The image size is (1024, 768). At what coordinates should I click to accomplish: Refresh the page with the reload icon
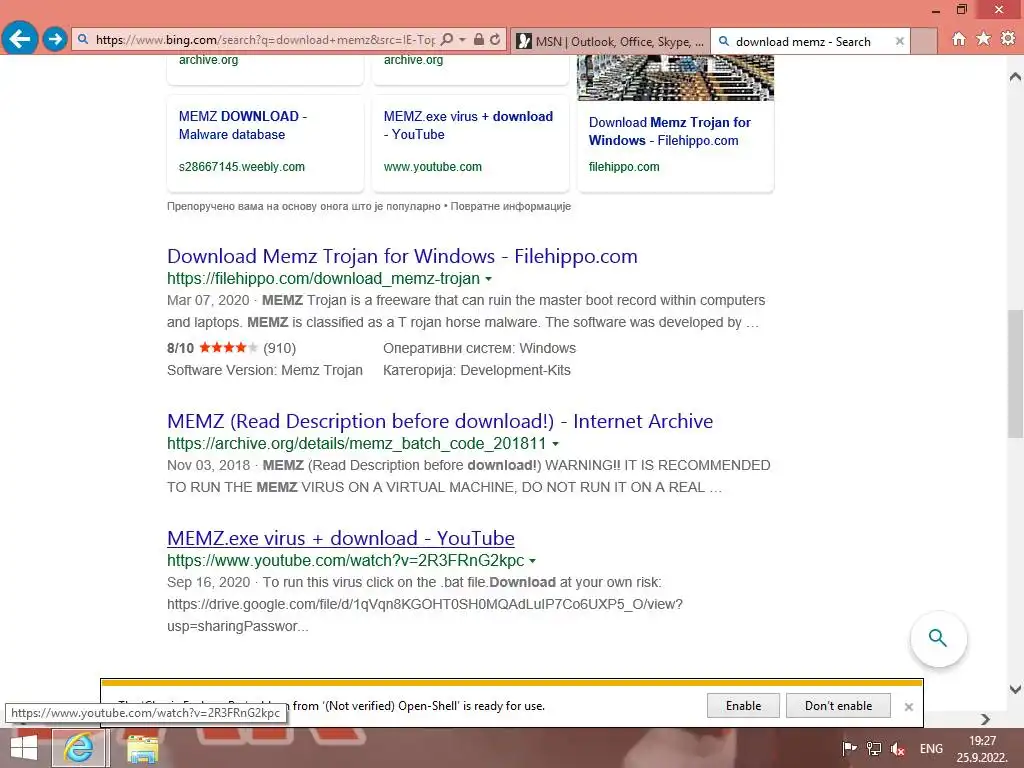click(x=496, y=40)
